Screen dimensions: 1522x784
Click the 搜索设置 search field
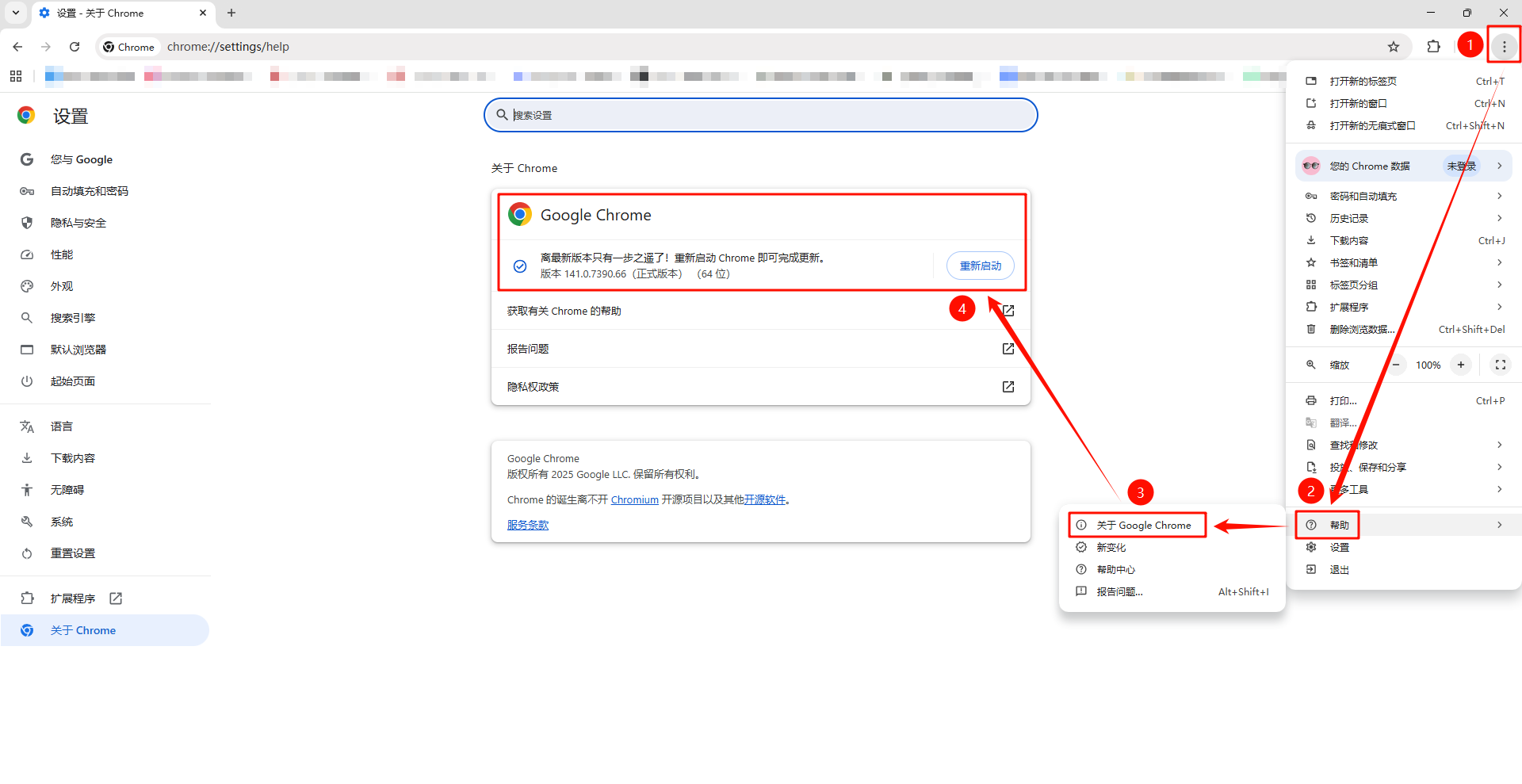pos(761,115)
